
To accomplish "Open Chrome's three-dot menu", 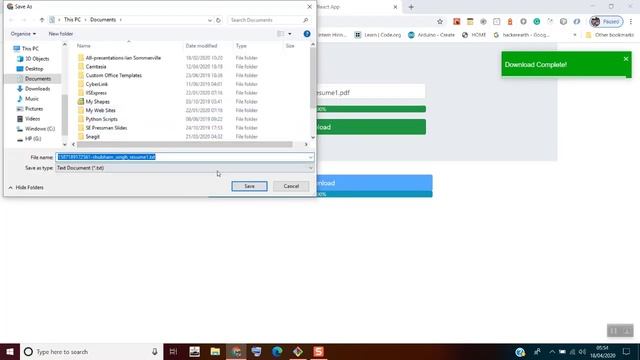I will [631, 22].
